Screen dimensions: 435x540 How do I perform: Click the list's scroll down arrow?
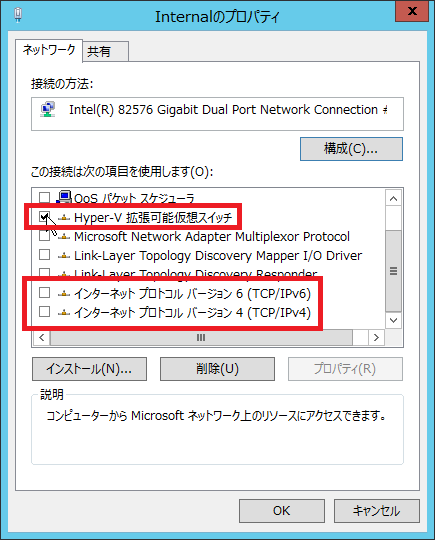click(x=393, y=320)
